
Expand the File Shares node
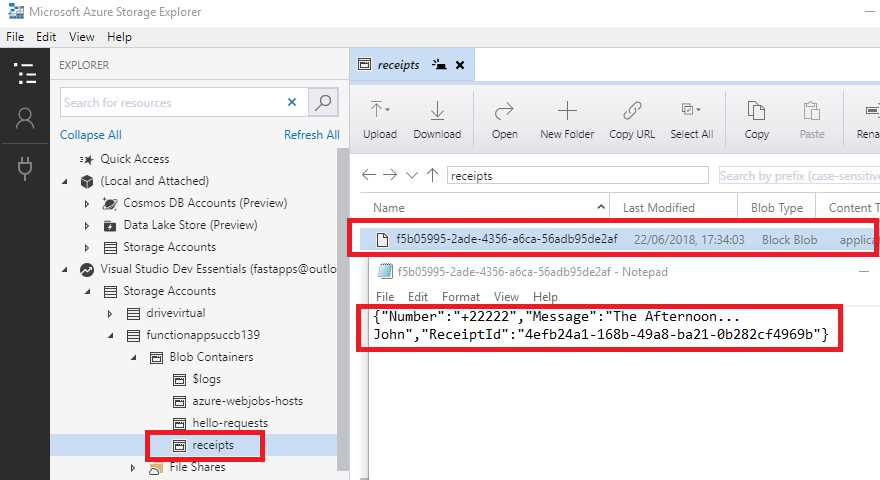pos(132,468)
